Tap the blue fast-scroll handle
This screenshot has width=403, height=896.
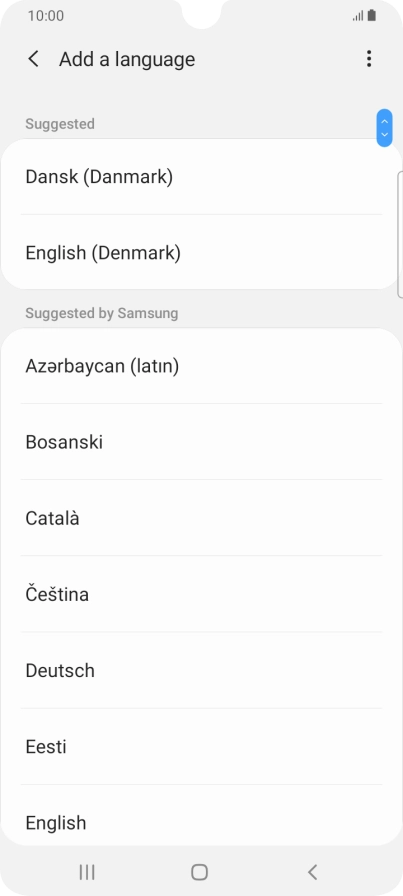tap(385, 128)
